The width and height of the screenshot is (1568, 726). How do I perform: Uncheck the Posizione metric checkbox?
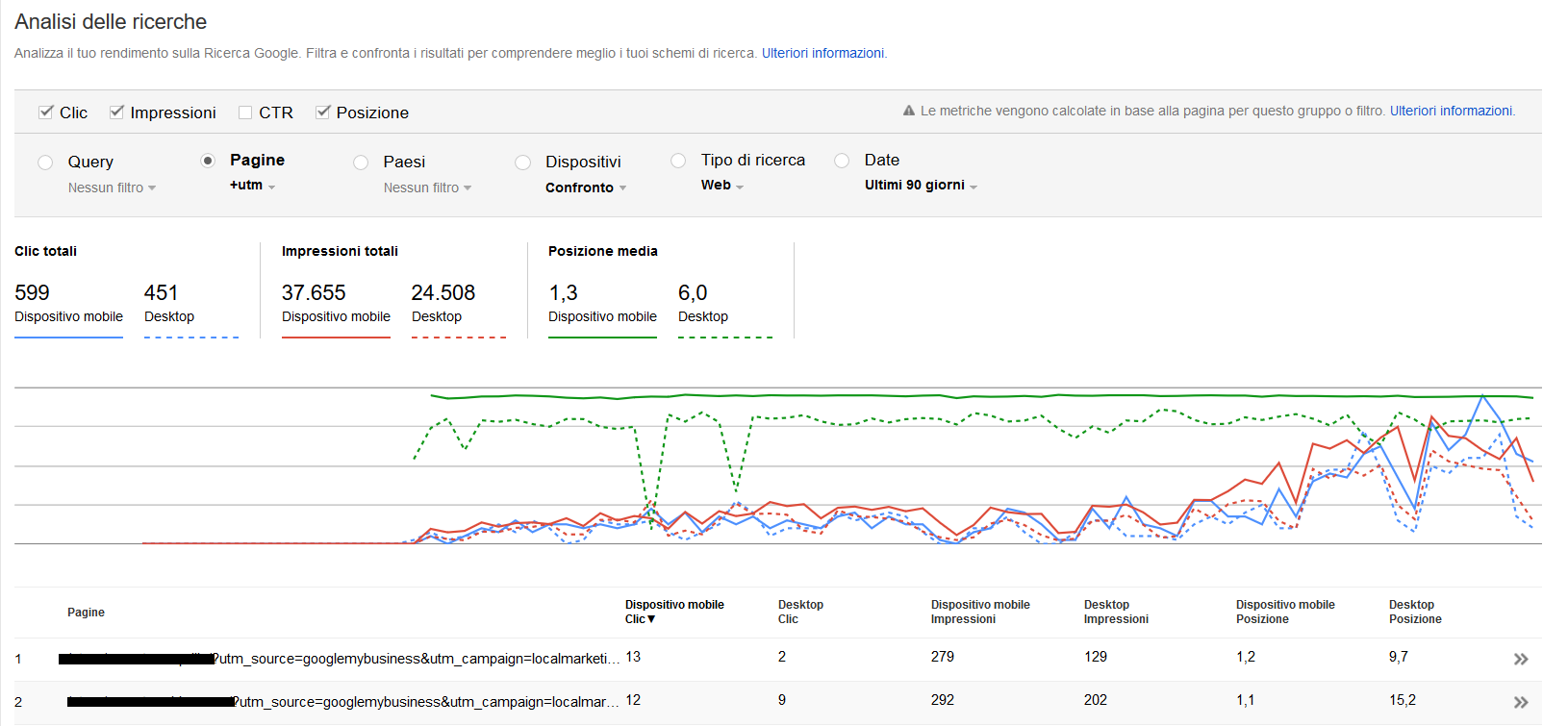(323, 113)
